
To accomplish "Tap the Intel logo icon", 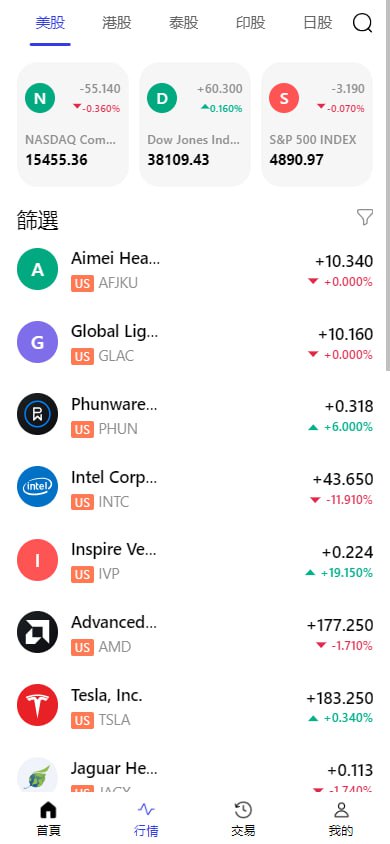I will point(37,487).
